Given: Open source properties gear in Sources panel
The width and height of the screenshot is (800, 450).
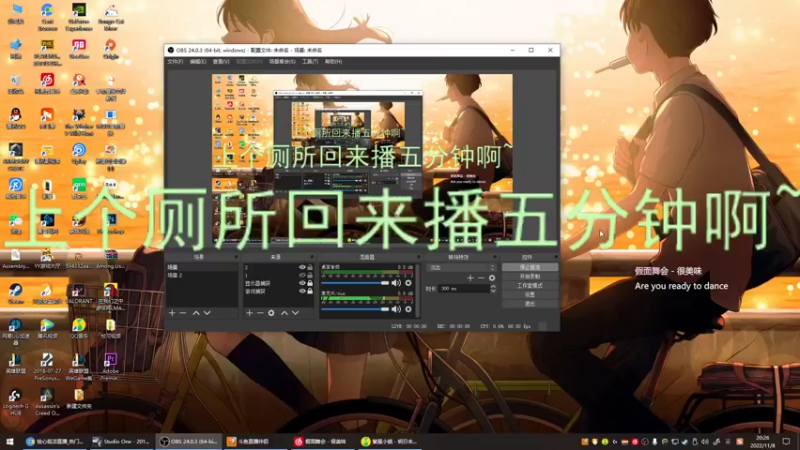Looking at the screenshot, I should coord(271,313).
